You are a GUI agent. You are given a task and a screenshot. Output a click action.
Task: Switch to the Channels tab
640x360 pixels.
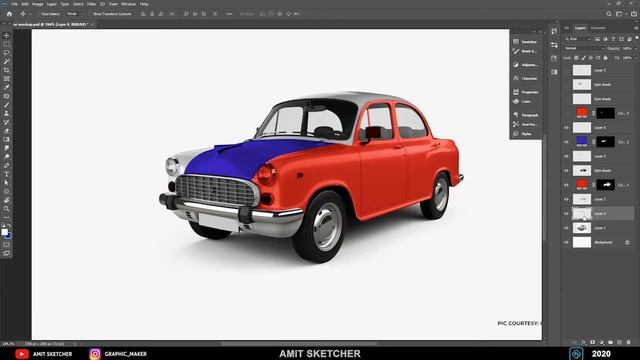coord(598,28)
